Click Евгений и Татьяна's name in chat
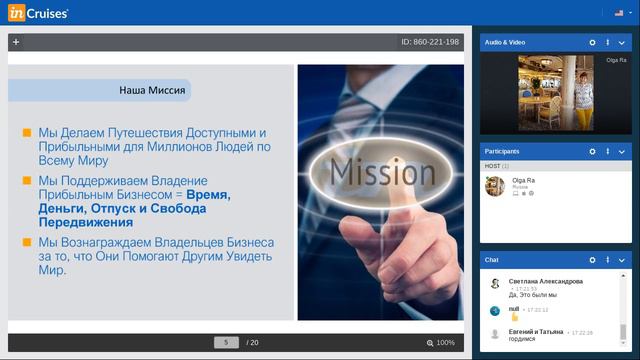The image size is (640, 360). click(x=536, y=332)
